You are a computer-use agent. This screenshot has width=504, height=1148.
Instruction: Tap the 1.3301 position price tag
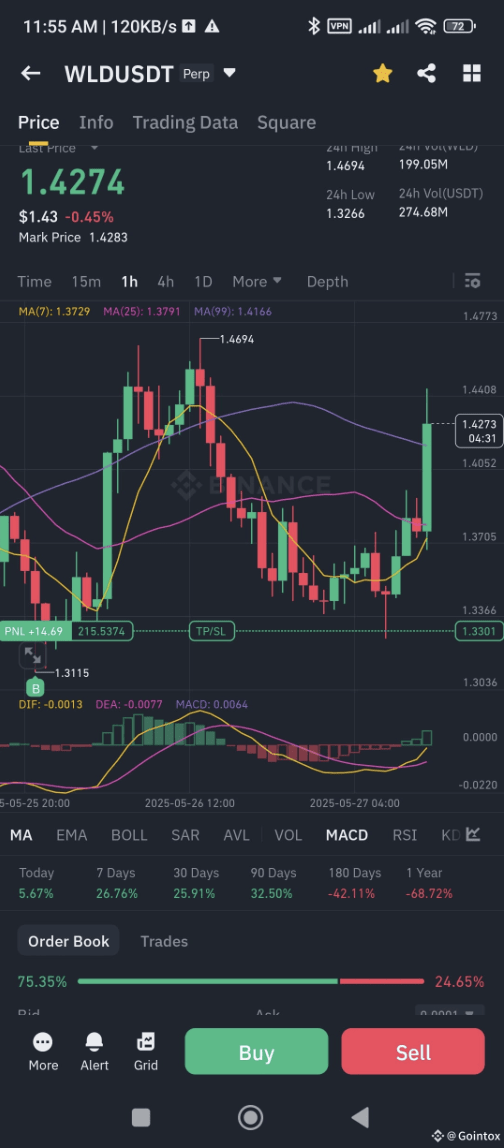(x=479, y=631)
